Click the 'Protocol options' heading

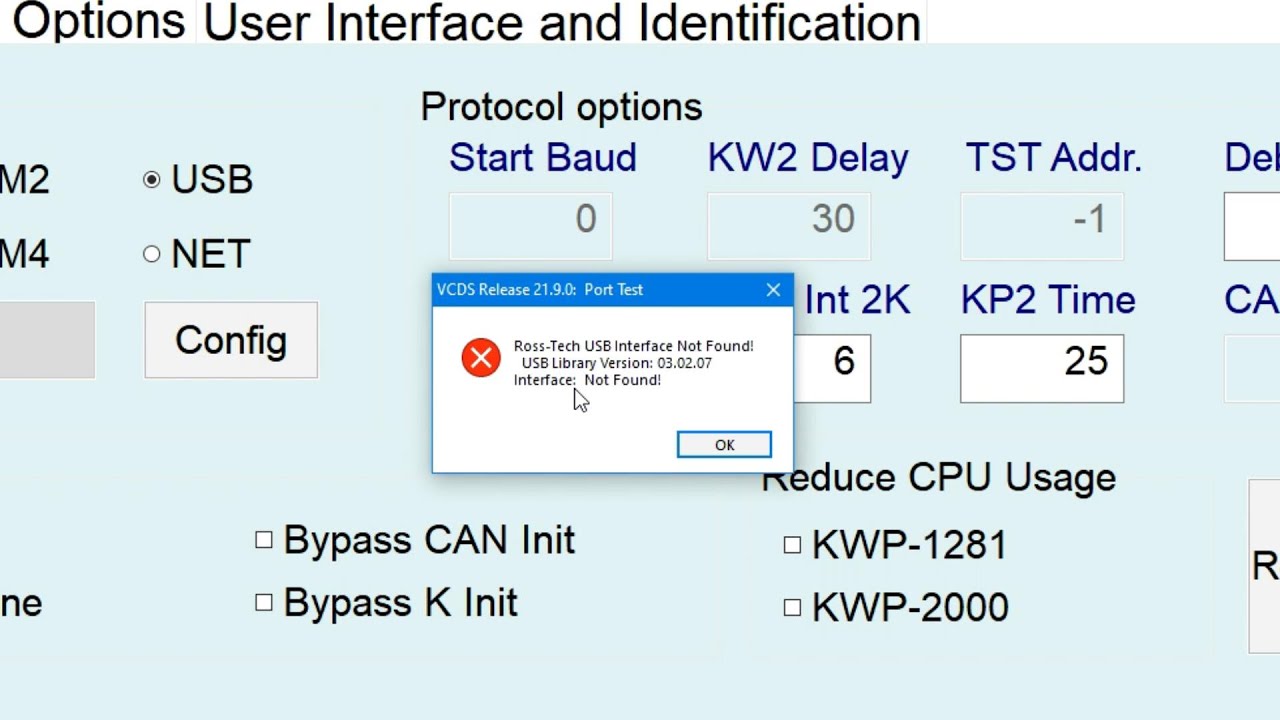coord(561,107)
